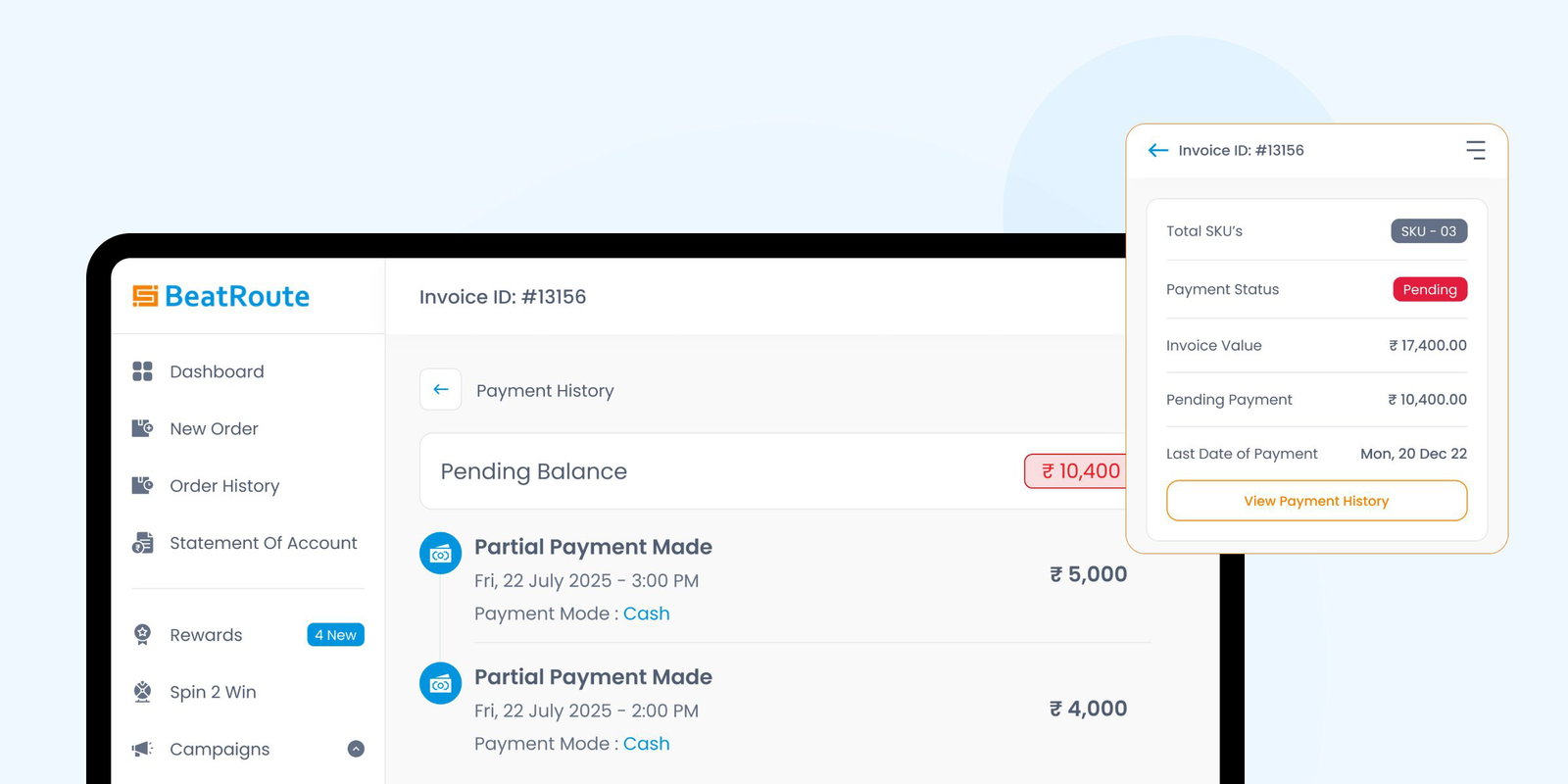Screen dimensions: 1568x784
Task: Select the Dashboard grid icon
Action: click(142, 371)
